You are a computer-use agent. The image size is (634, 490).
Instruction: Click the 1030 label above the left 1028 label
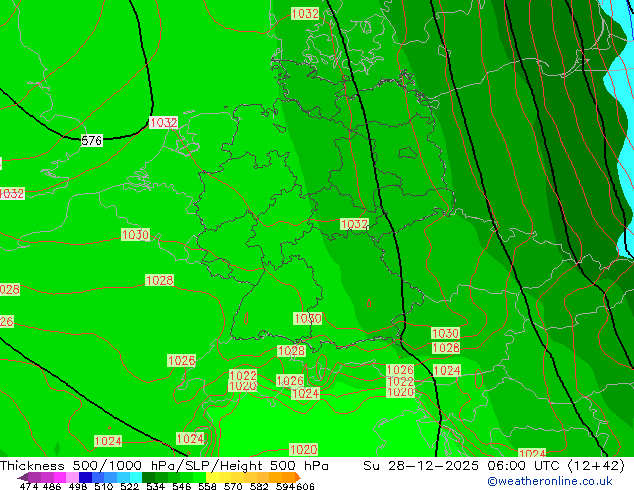coord(135,234)
